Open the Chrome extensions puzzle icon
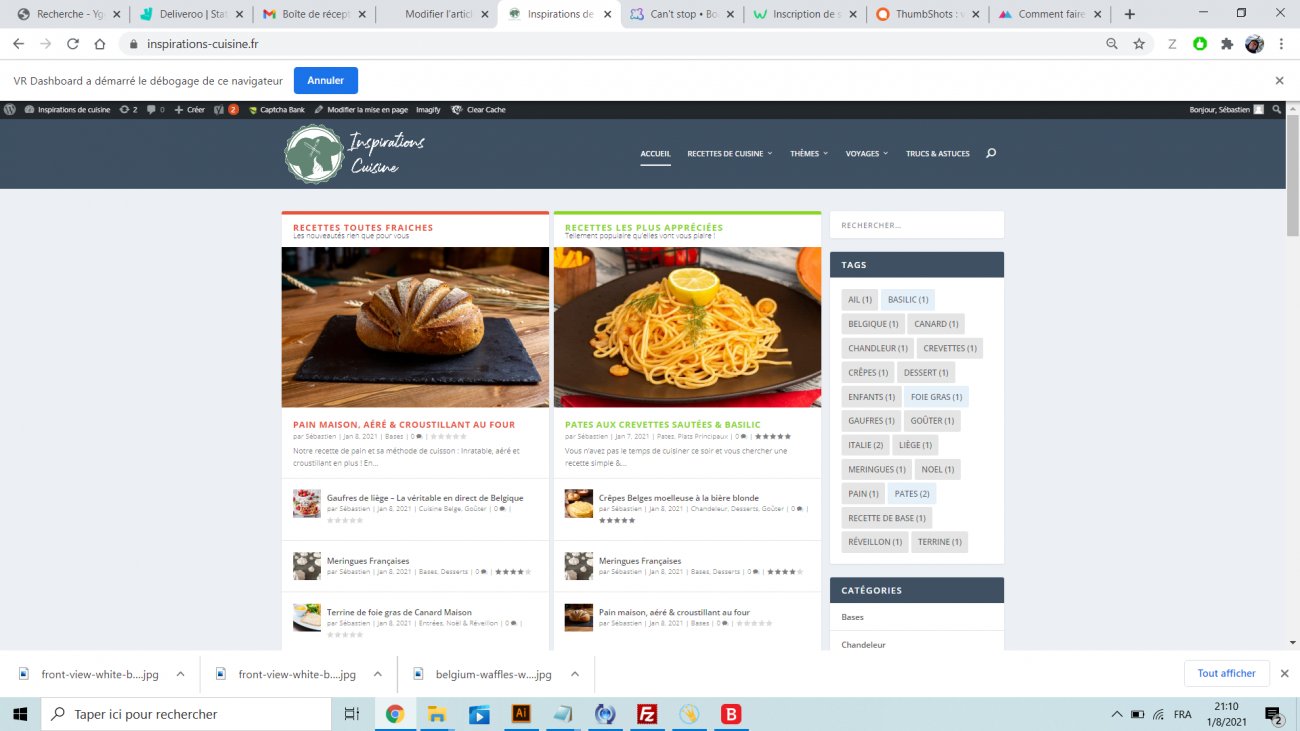Screen dimensions: 1300x731 pyautogui.click(x=1227, y=44)
